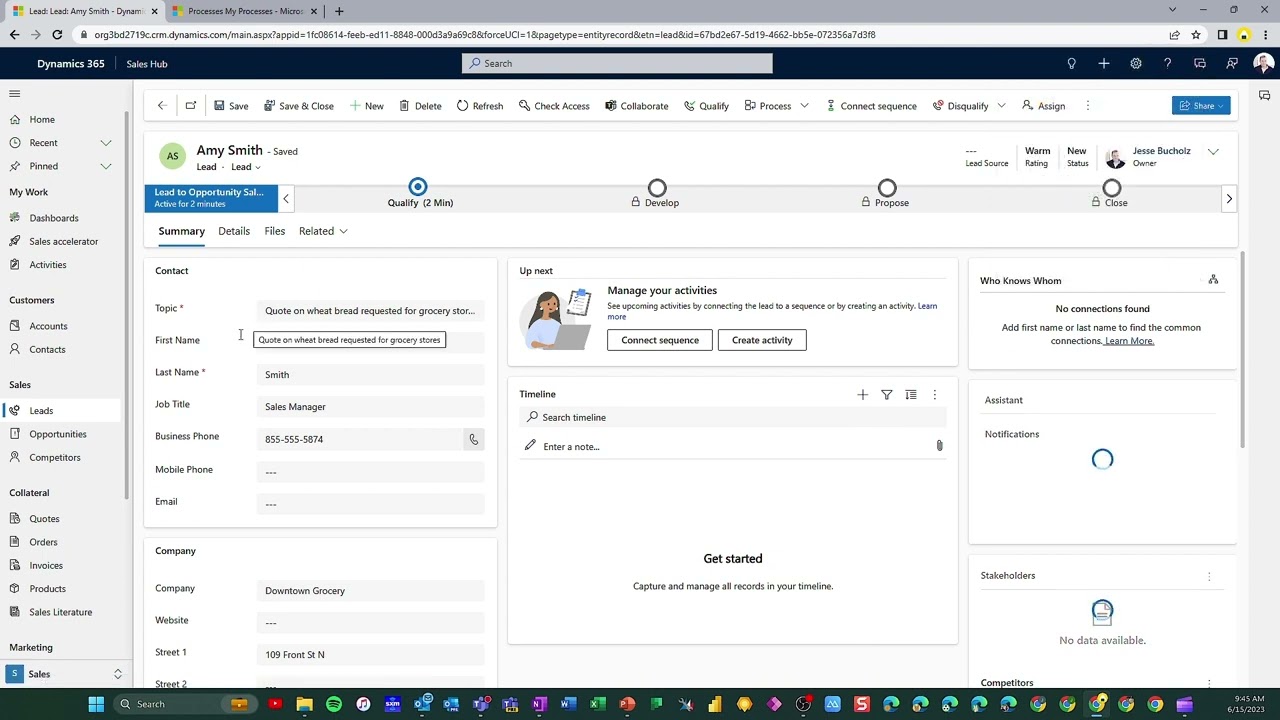
Task: Click Connect sequence in command bar
Action: 871,106
